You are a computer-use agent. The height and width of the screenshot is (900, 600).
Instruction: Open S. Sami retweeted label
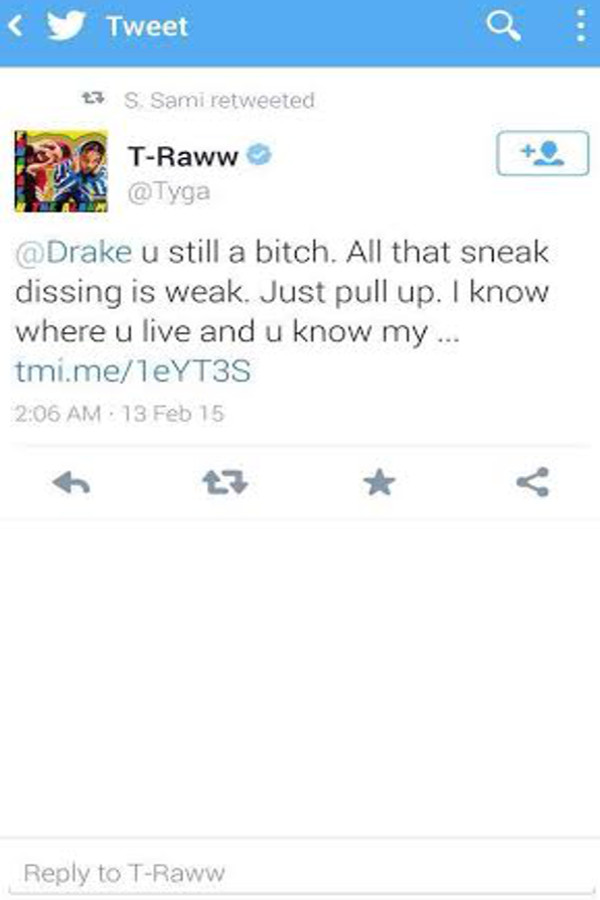point(219,100)
